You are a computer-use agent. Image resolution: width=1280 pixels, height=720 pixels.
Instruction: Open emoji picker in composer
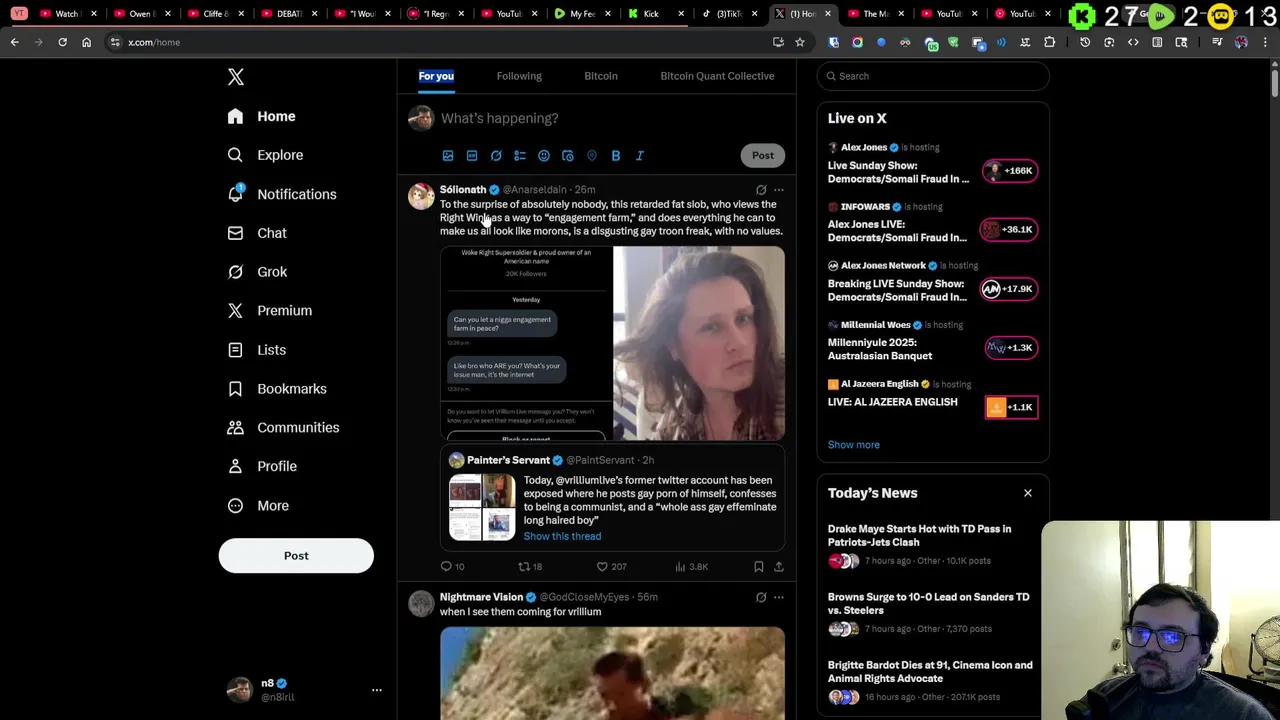tap(544, 156)
